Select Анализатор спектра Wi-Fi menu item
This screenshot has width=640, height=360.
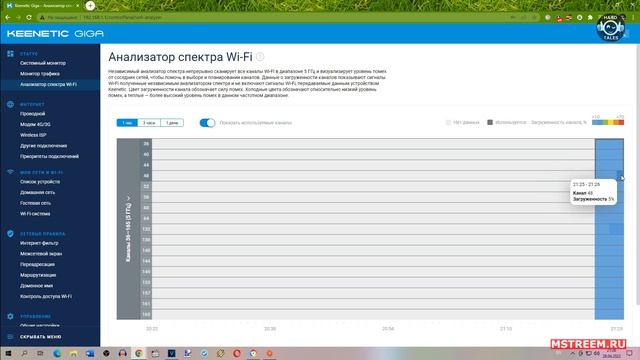[48, 84]
